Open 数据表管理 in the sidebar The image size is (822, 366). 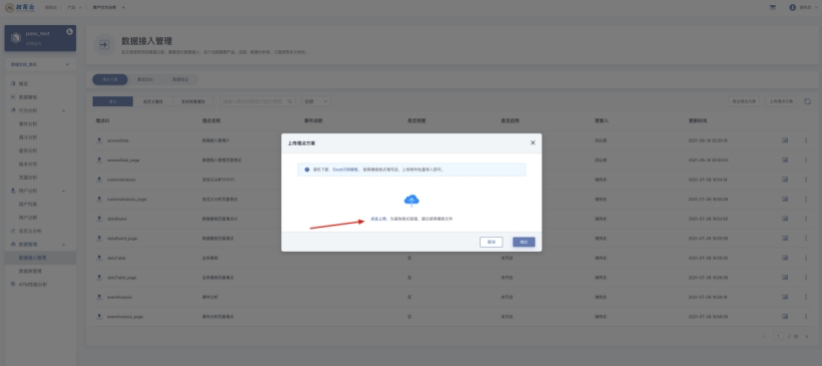(x=30, y=271)
